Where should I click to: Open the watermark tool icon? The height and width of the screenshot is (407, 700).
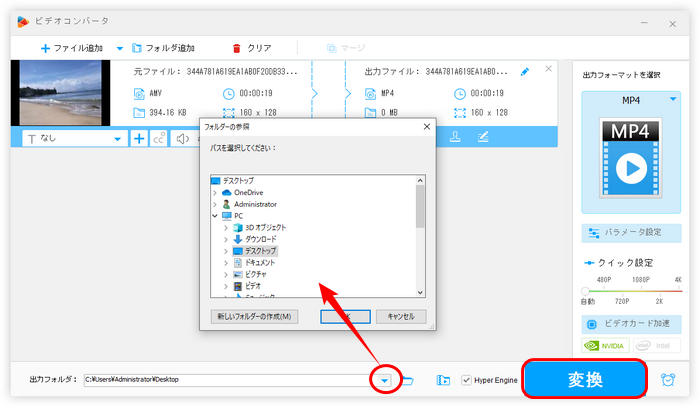click(455, 137)
